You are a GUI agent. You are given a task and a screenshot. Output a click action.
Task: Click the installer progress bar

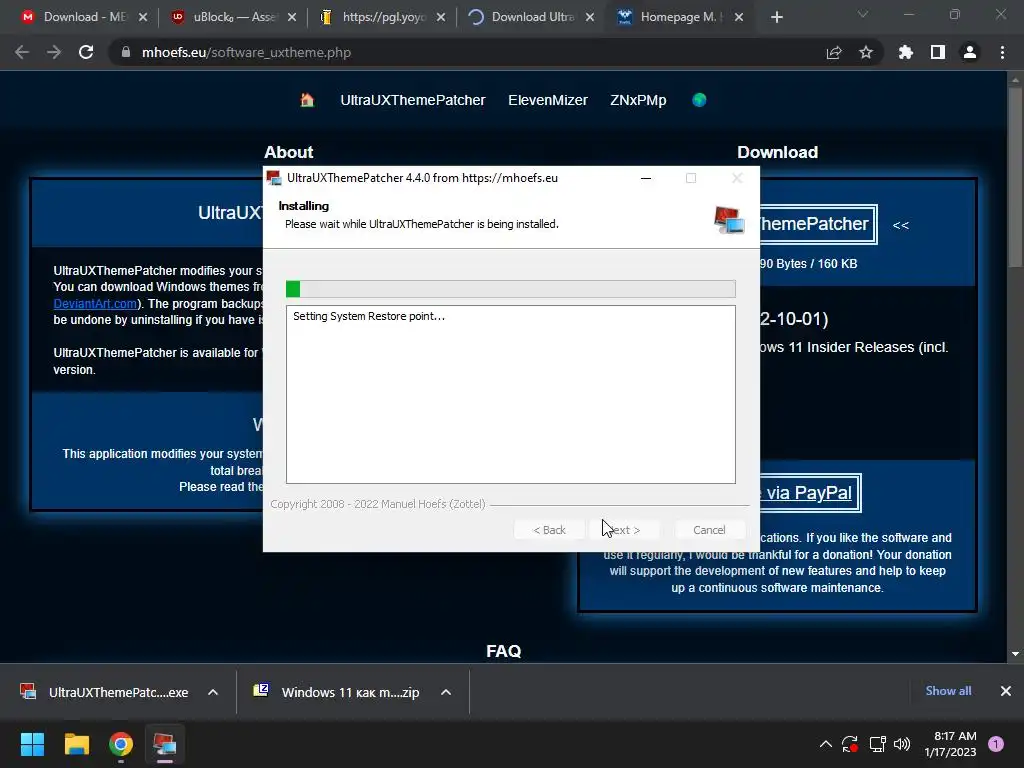[511, 289]
